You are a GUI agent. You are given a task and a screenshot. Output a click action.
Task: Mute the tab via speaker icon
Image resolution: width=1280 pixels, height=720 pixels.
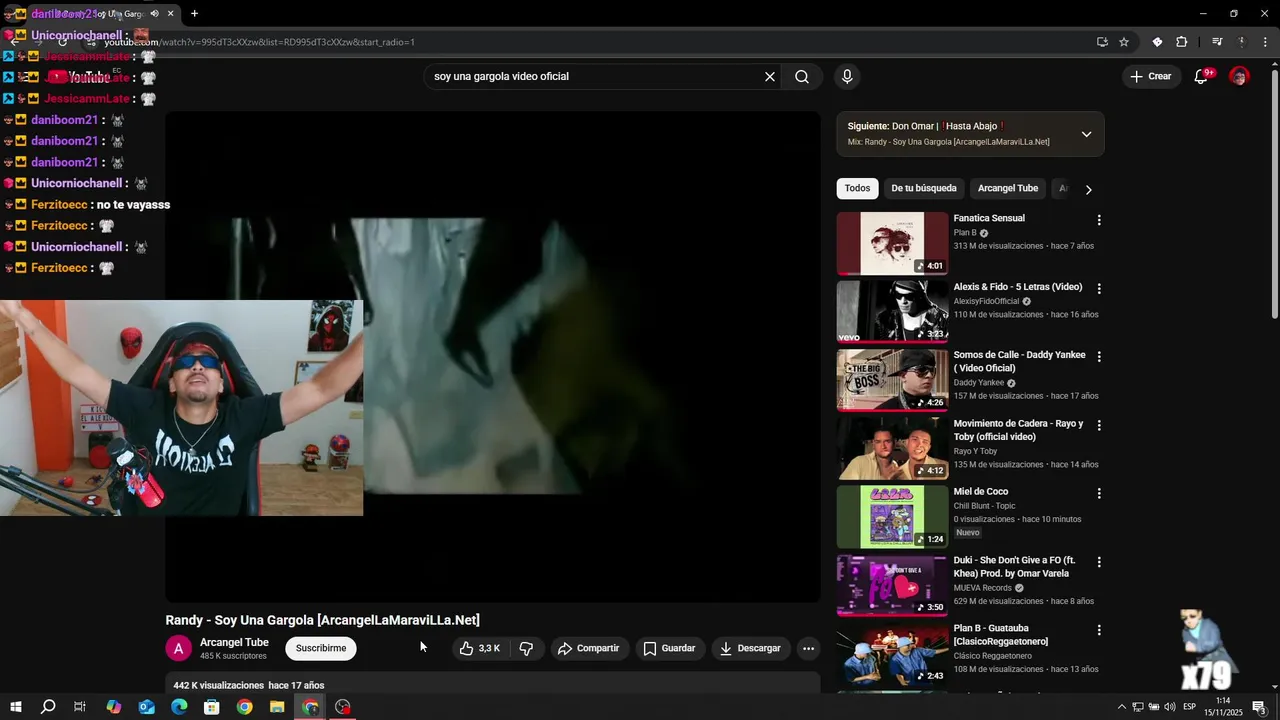tap(154, 14)
